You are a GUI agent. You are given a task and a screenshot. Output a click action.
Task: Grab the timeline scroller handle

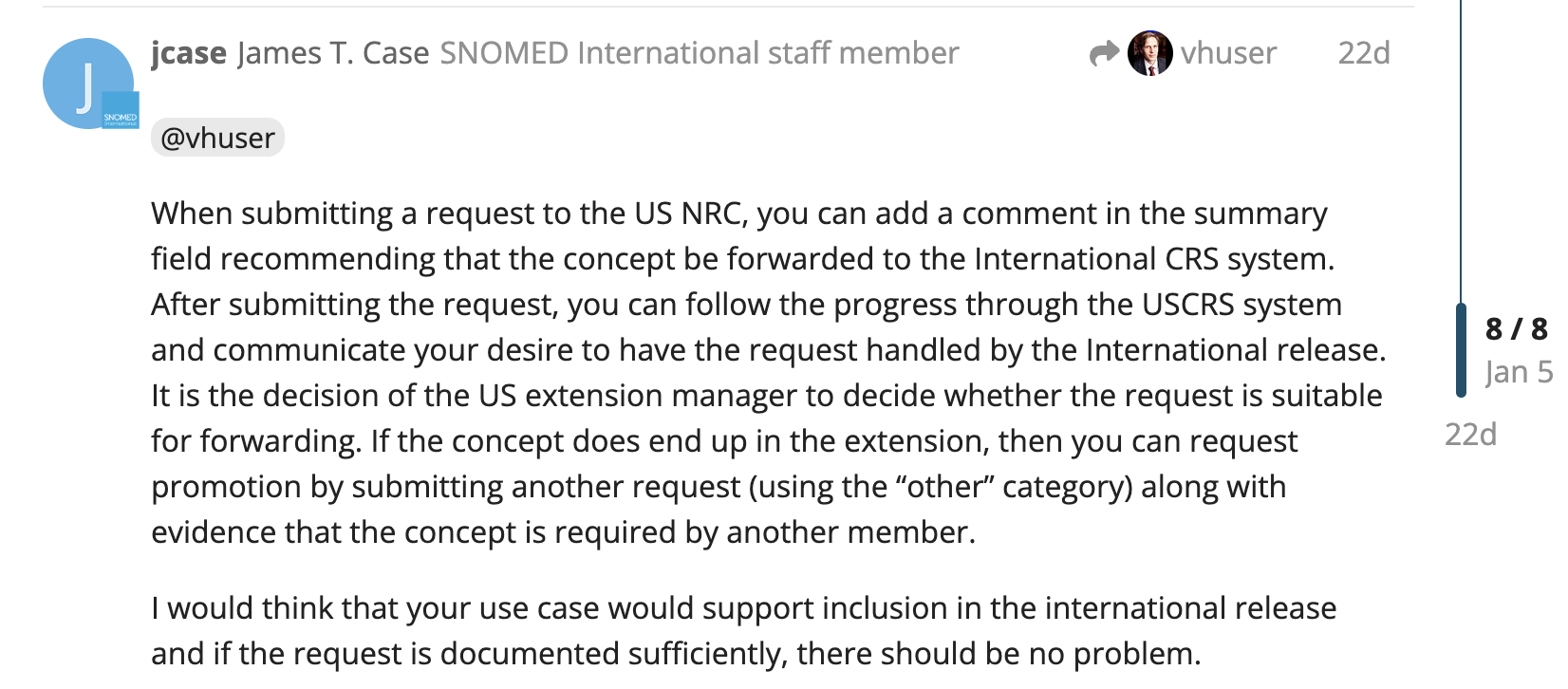click(x=1461, y=349)
